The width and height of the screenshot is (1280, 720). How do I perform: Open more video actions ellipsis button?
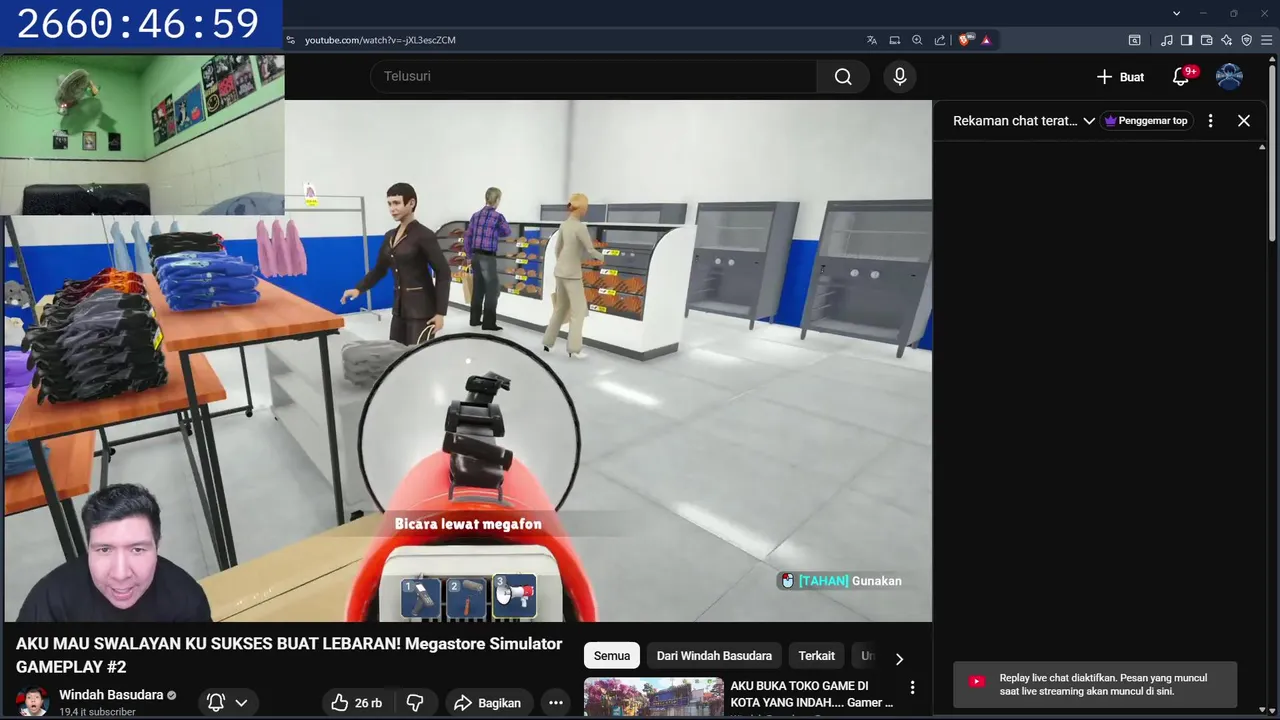556,703
